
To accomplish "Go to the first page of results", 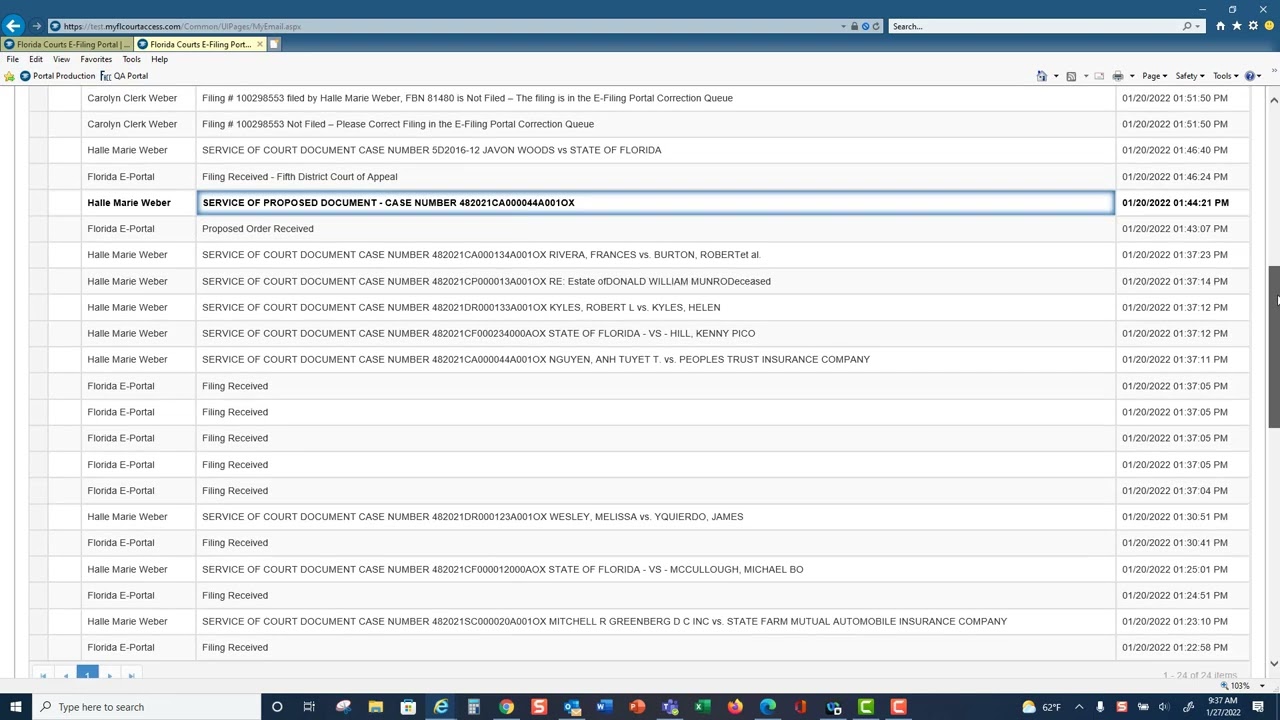I will 43,676.
